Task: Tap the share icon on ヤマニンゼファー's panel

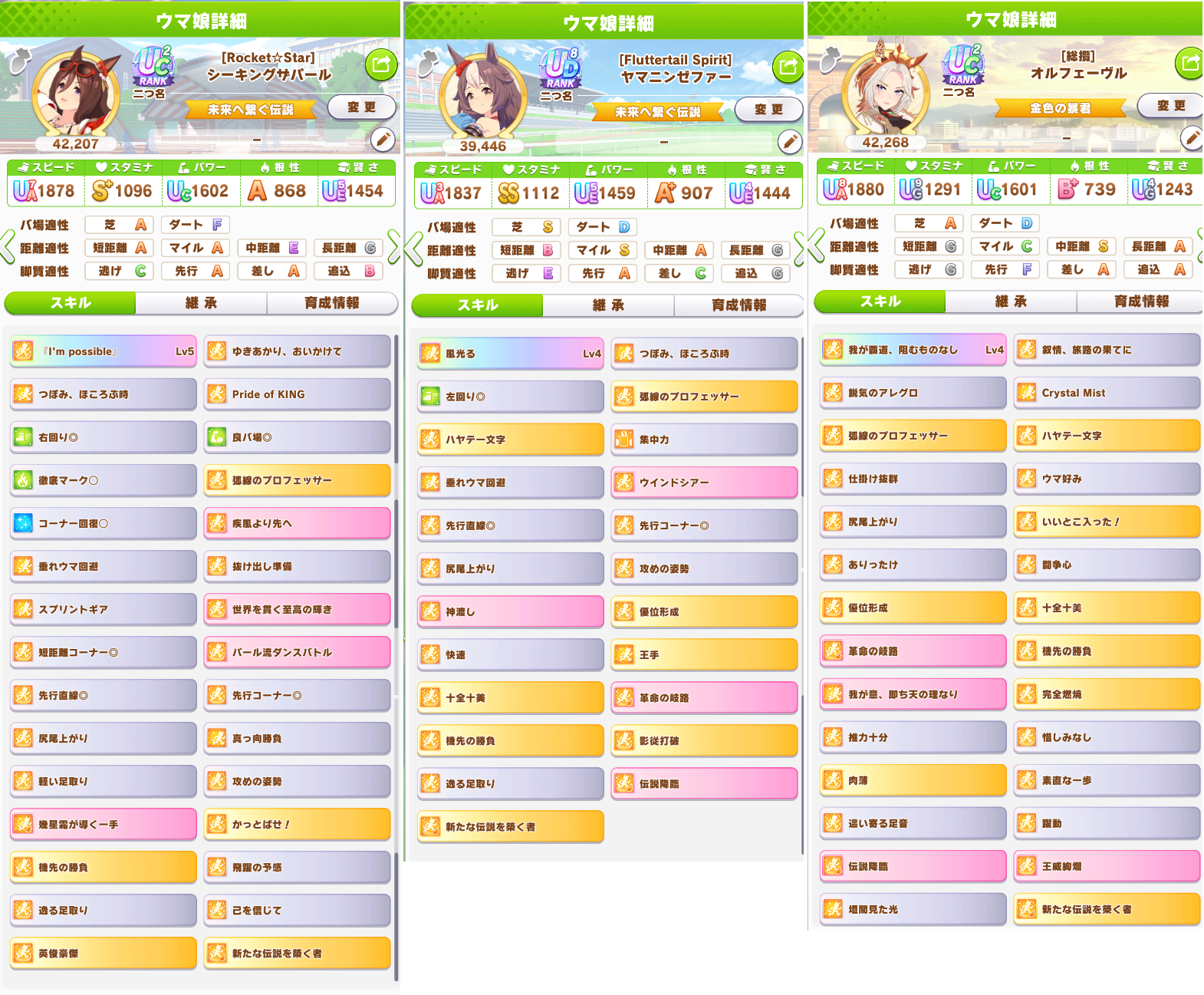Action: tap(788, 67)
